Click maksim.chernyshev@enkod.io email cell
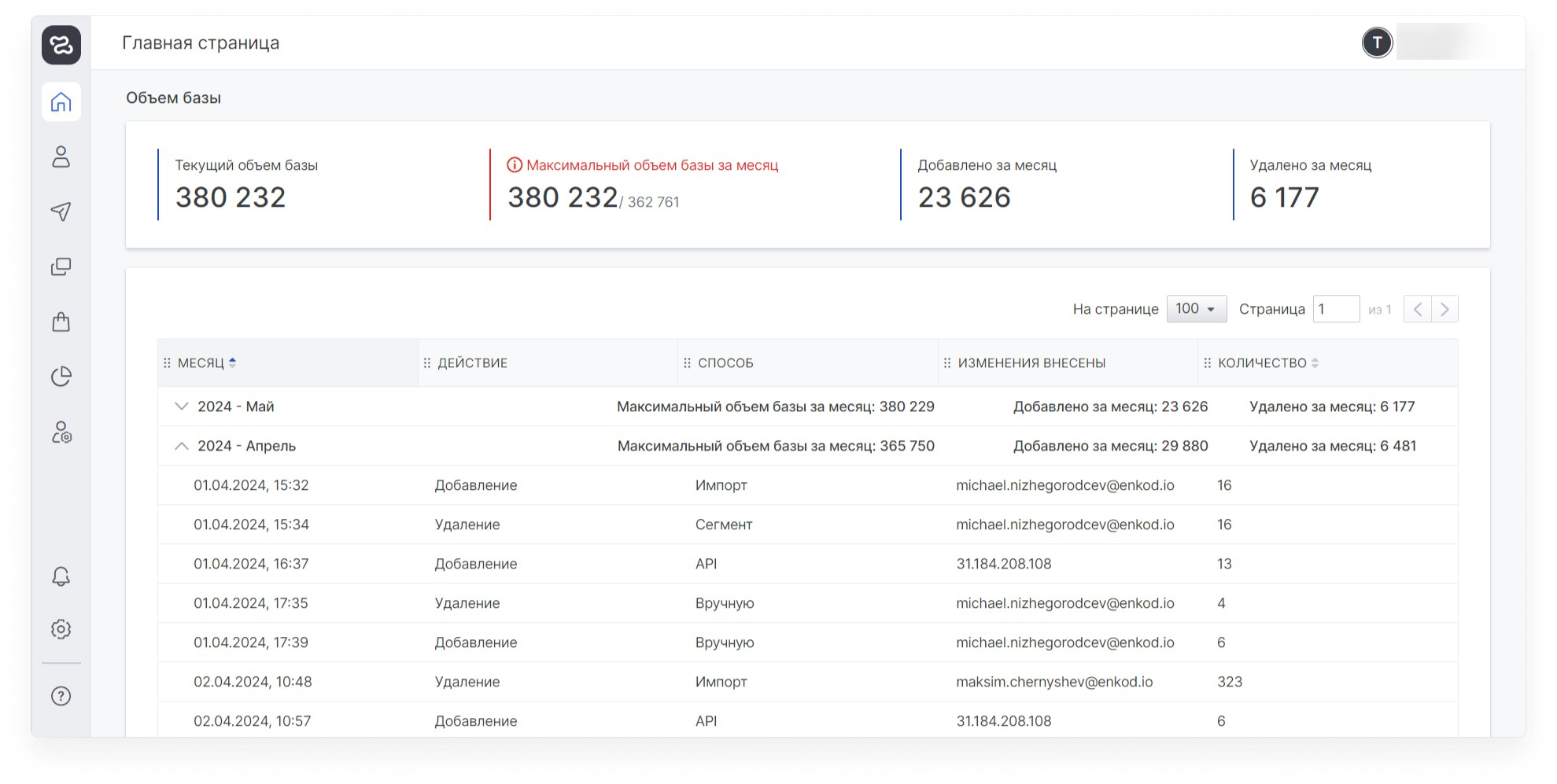1557x784 pixels. 1054,682
